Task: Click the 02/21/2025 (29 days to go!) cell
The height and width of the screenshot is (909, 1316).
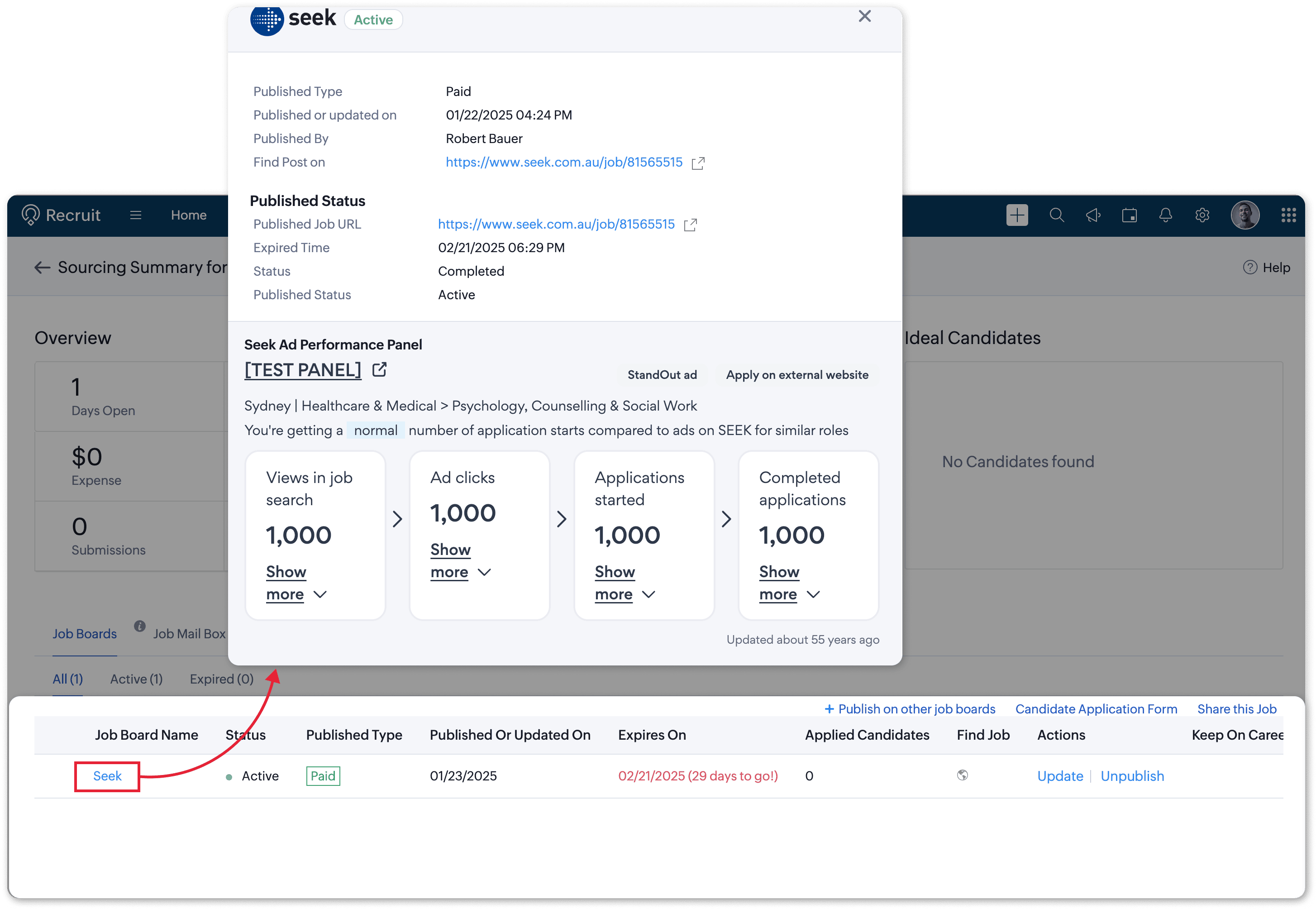Action: pyautogui.click(x=698, y=776)
